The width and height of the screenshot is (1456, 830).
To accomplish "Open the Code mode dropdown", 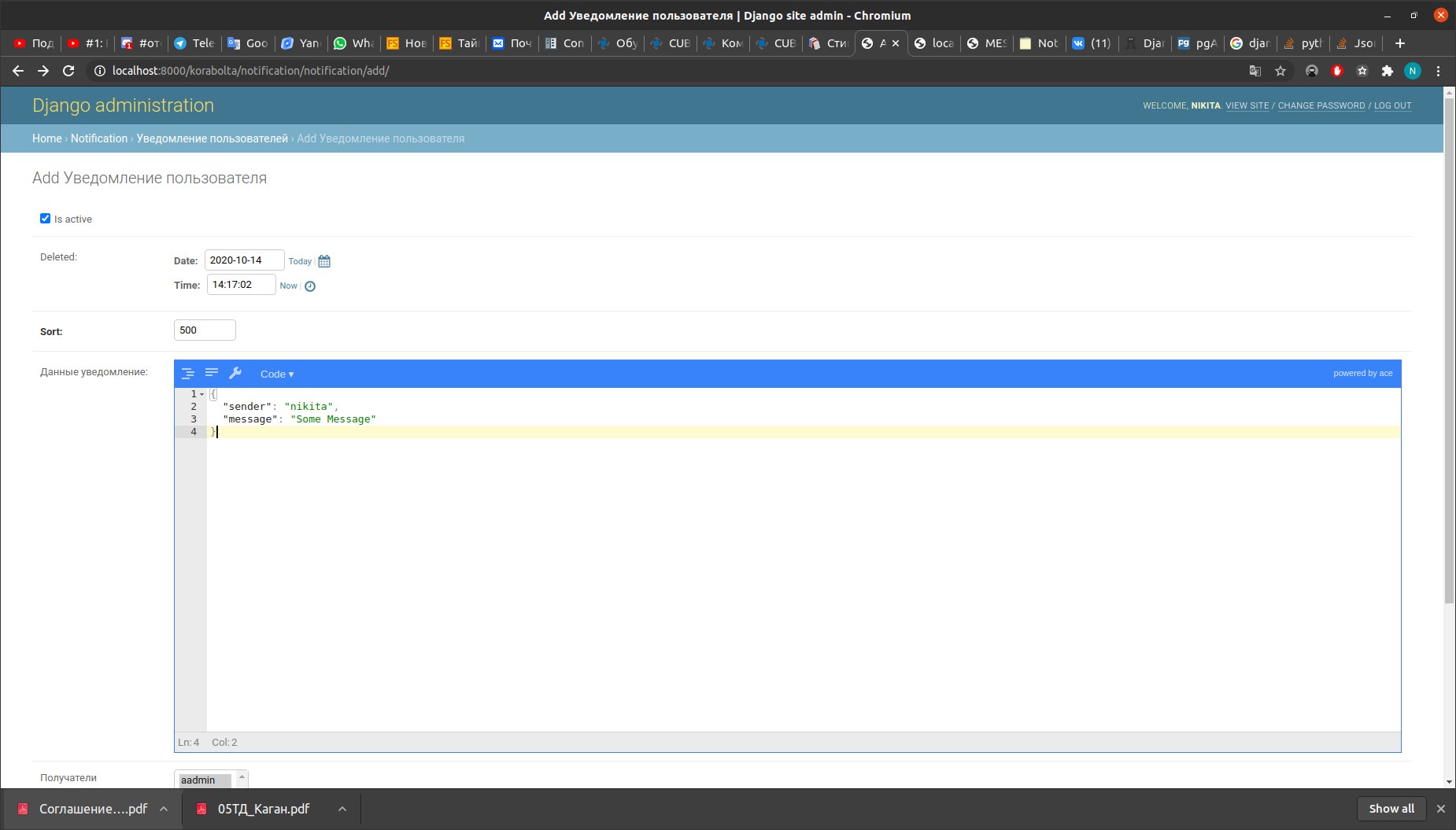I will tap(277, 374).
